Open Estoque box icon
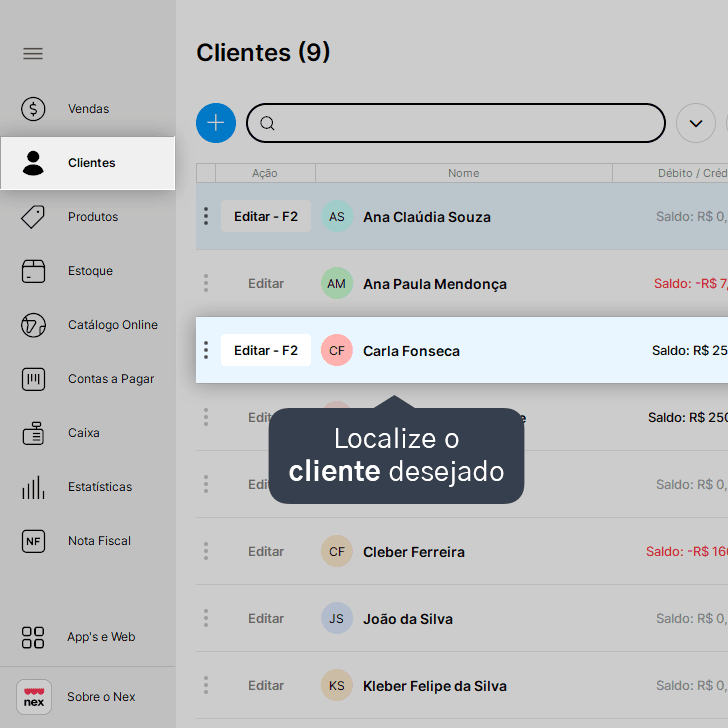 tap(33, 271)
